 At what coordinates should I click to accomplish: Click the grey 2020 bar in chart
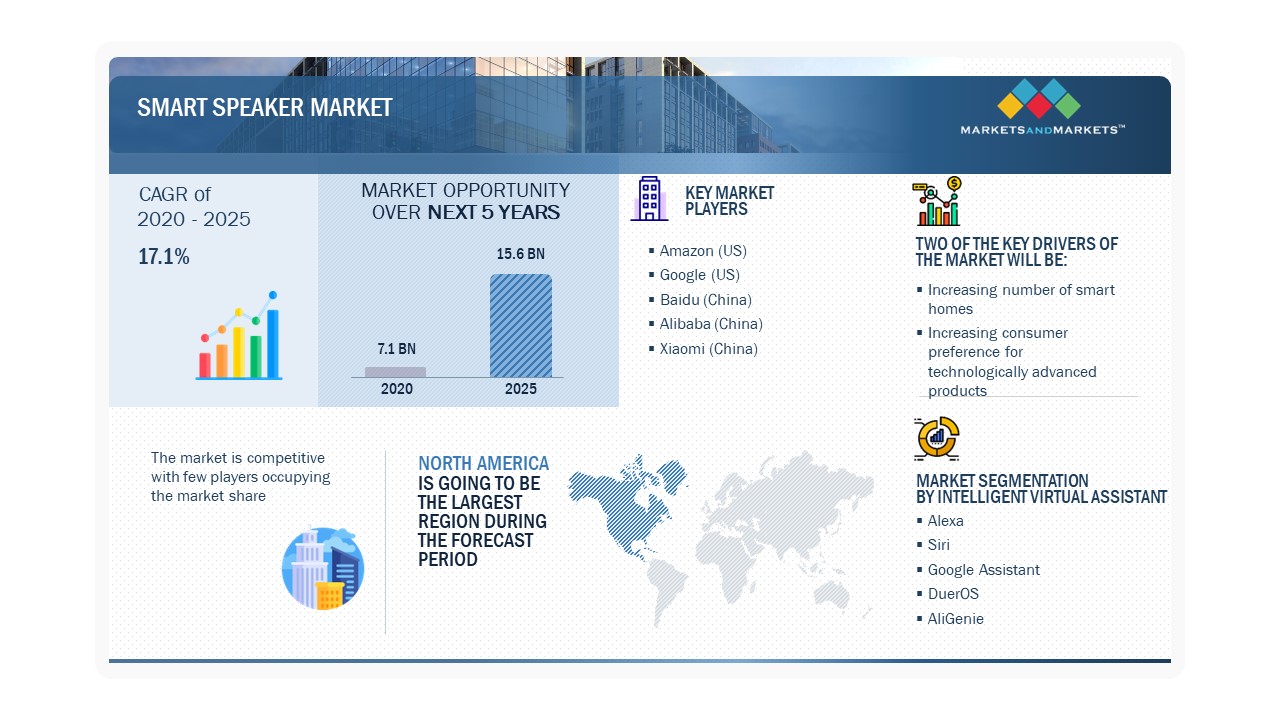tap(395, 371)
